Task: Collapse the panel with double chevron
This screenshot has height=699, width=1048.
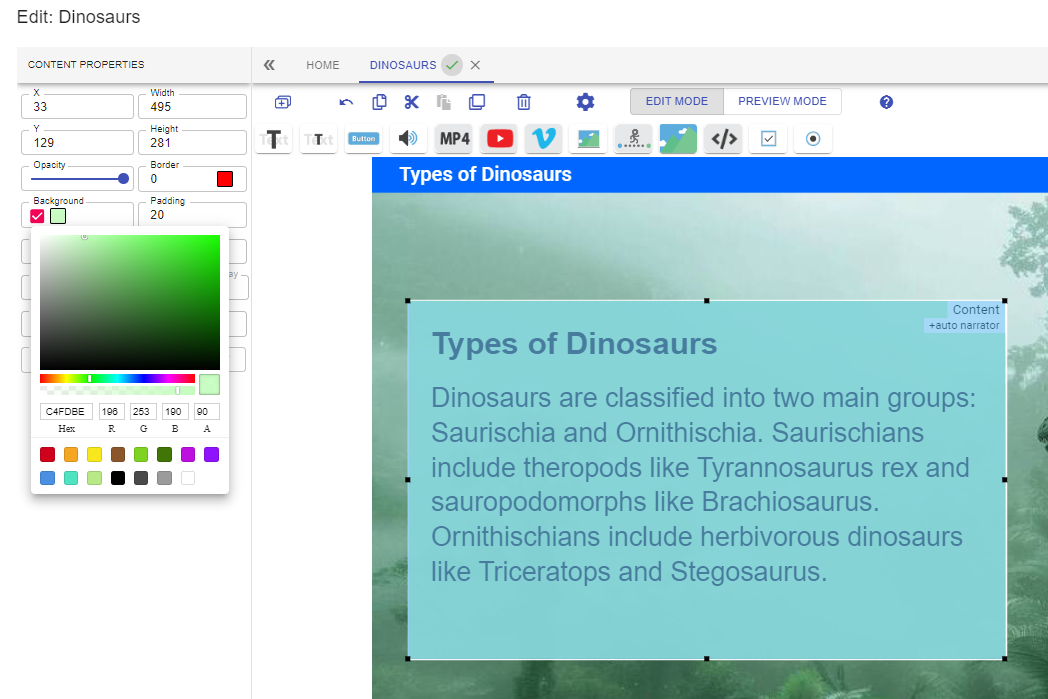Action: tap(269, 65)
